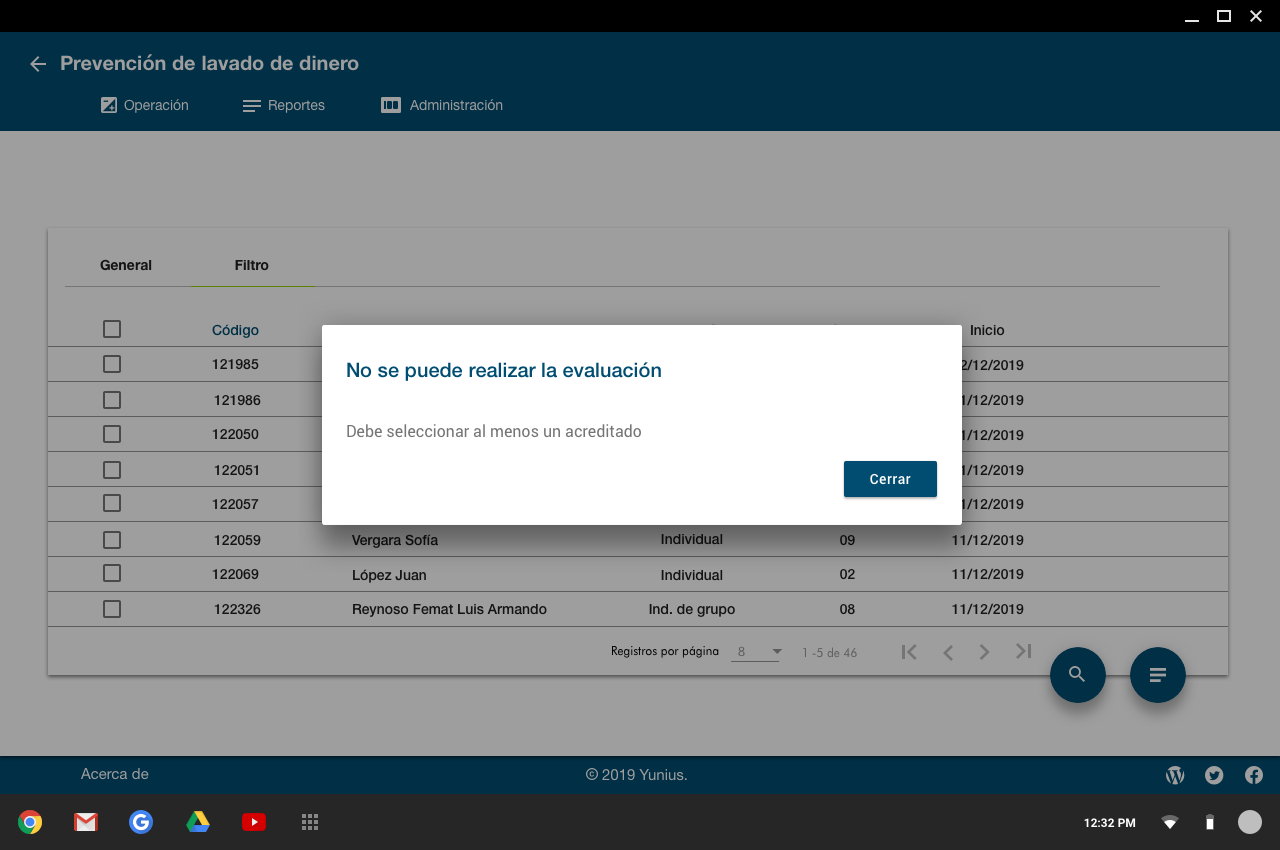Launch Gmail from the shelf
This screenshot has height=850, width=1280.
point(86,822)
